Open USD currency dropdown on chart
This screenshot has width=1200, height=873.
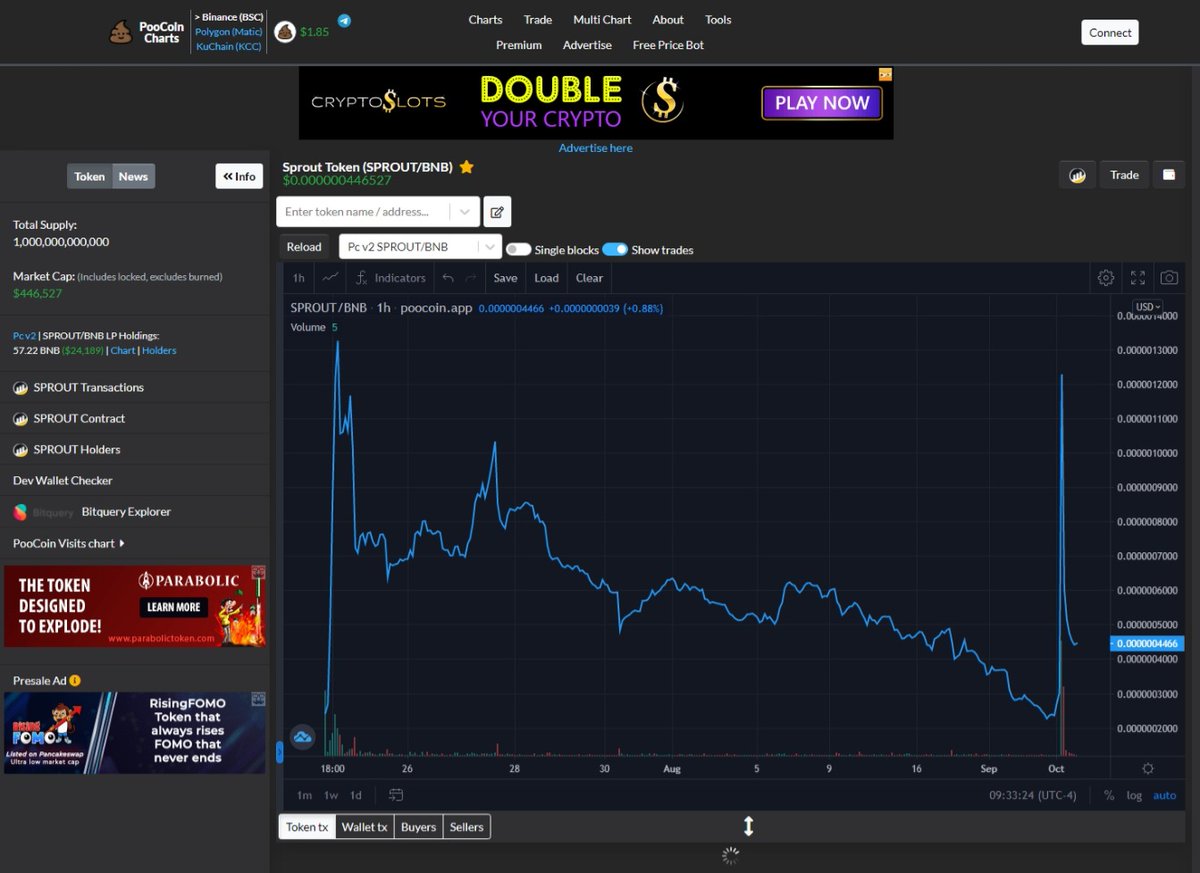1147,307
